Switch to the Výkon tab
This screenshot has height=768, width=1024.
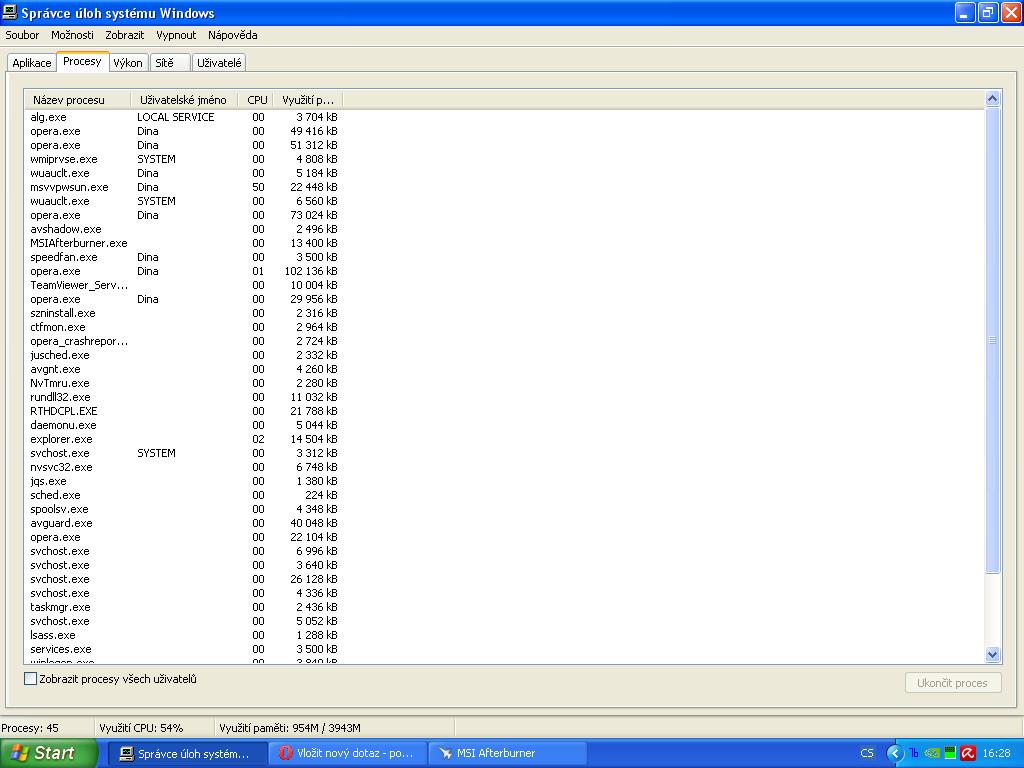coord(128,63)
